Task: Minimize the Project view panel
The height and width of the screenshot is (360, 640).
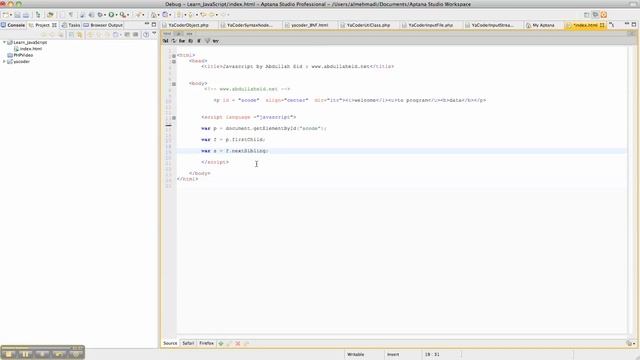Action: point(147,24)
